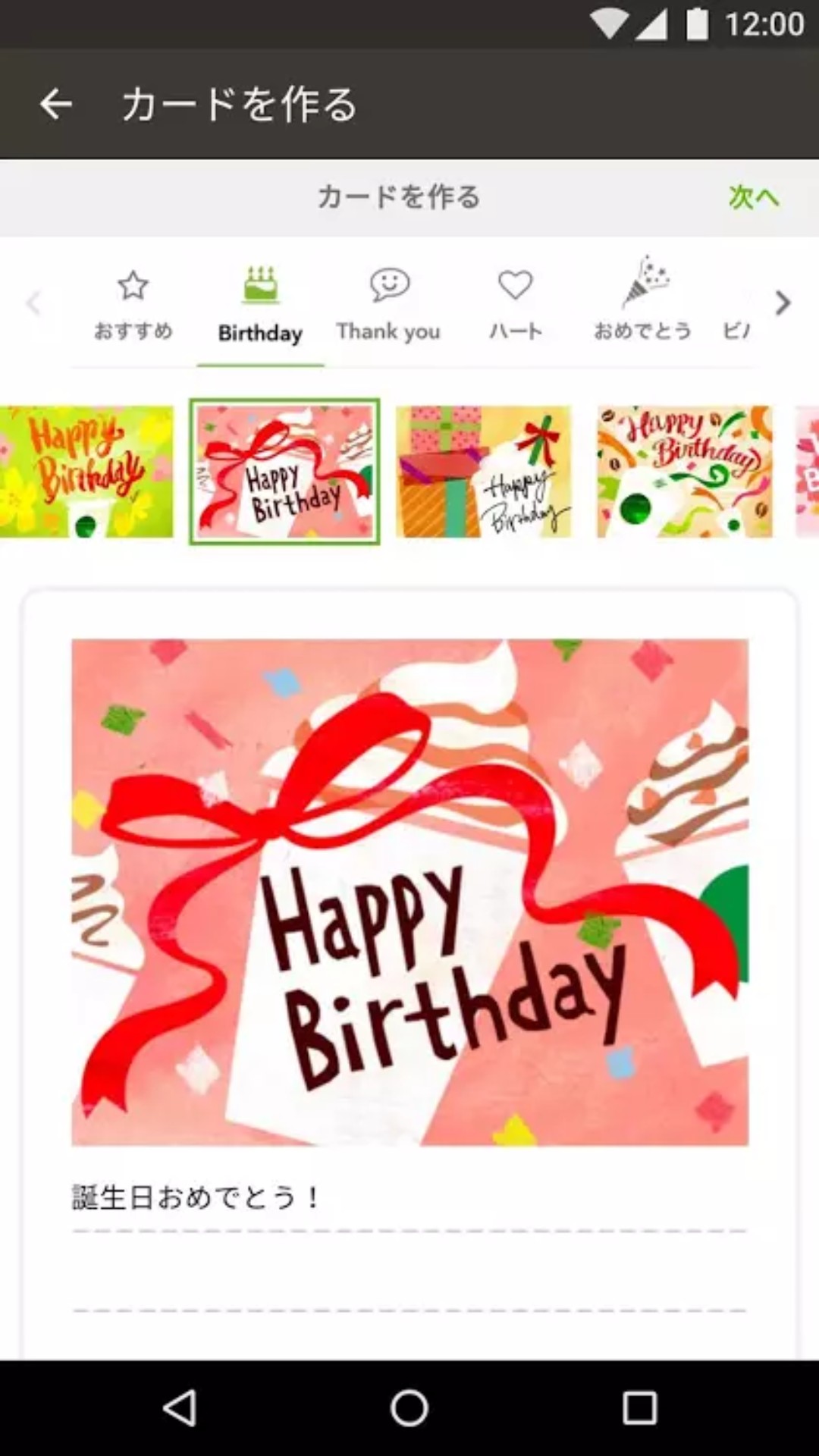The image size is (819, 1456).
Task: Open the おめでとう party popper category
Action: pyautogui.click(x=643, y=300)
